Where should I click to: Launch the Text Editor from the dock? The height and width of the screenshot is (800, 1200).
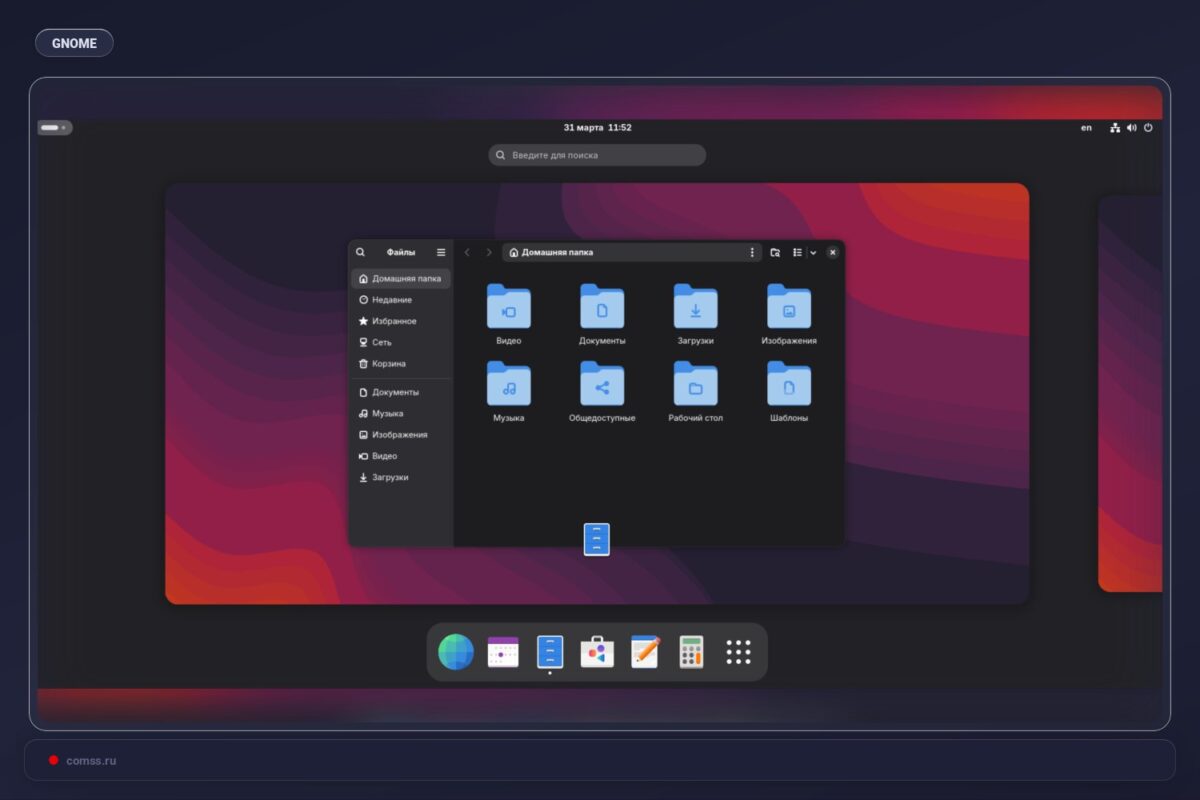coord(645,651)
